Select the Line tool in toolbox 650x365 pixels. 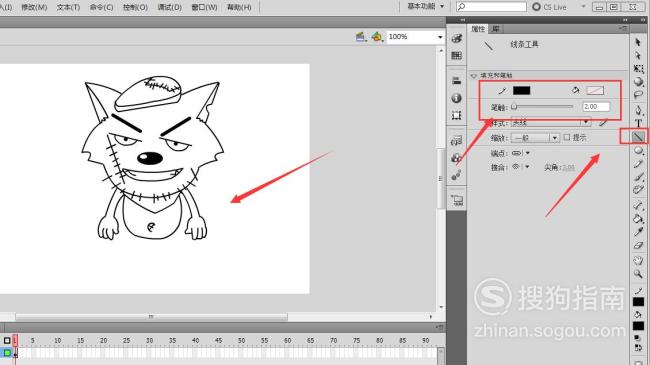click(x=638, y=136)
